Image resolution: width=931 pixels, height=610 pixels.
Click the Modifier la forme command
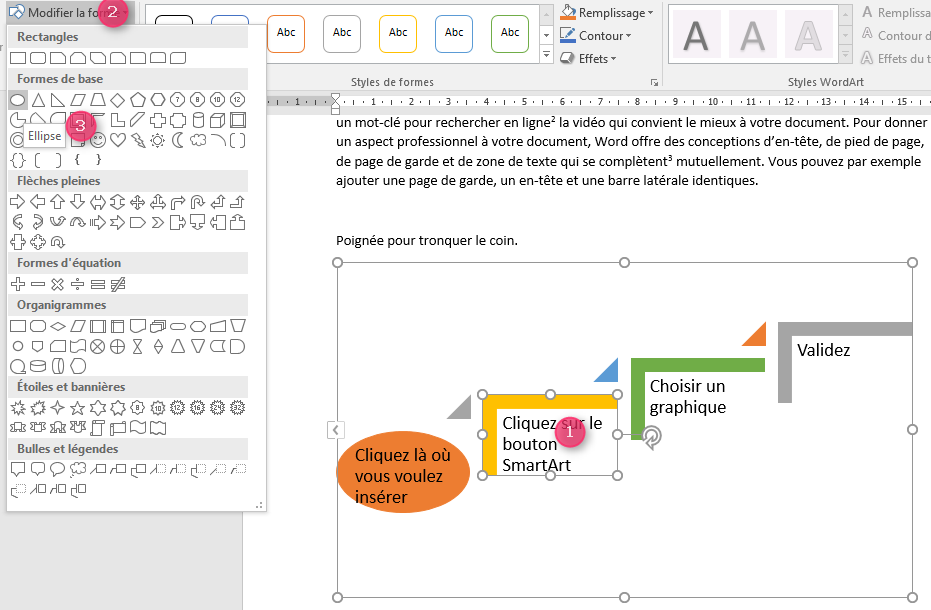pyautogui.click(x=60, y=12)
